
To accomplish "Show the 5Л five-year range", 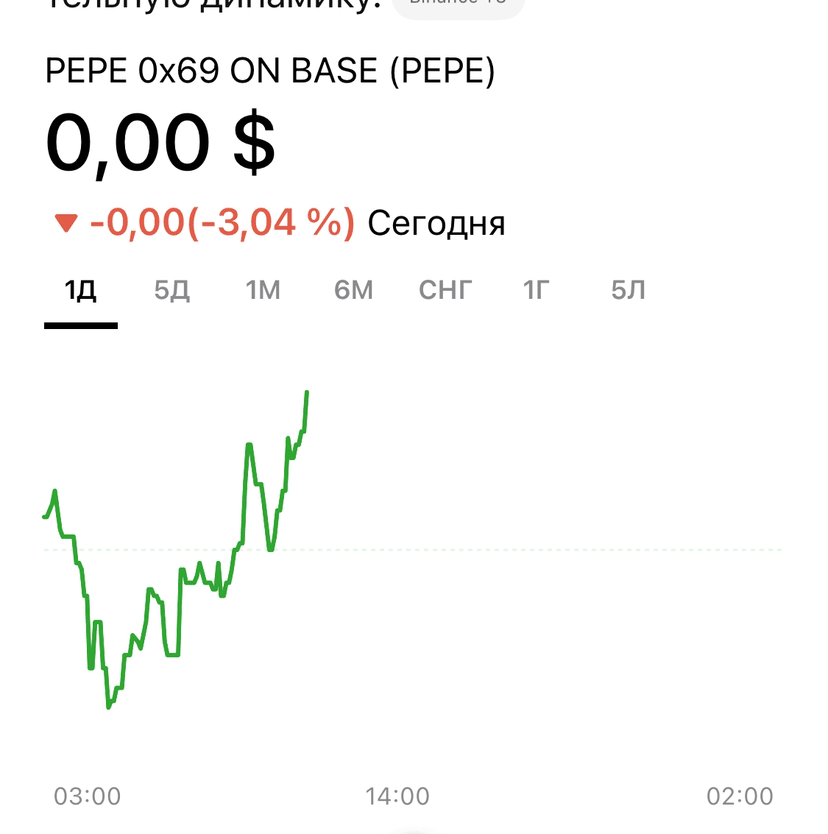I will point(628,291).
